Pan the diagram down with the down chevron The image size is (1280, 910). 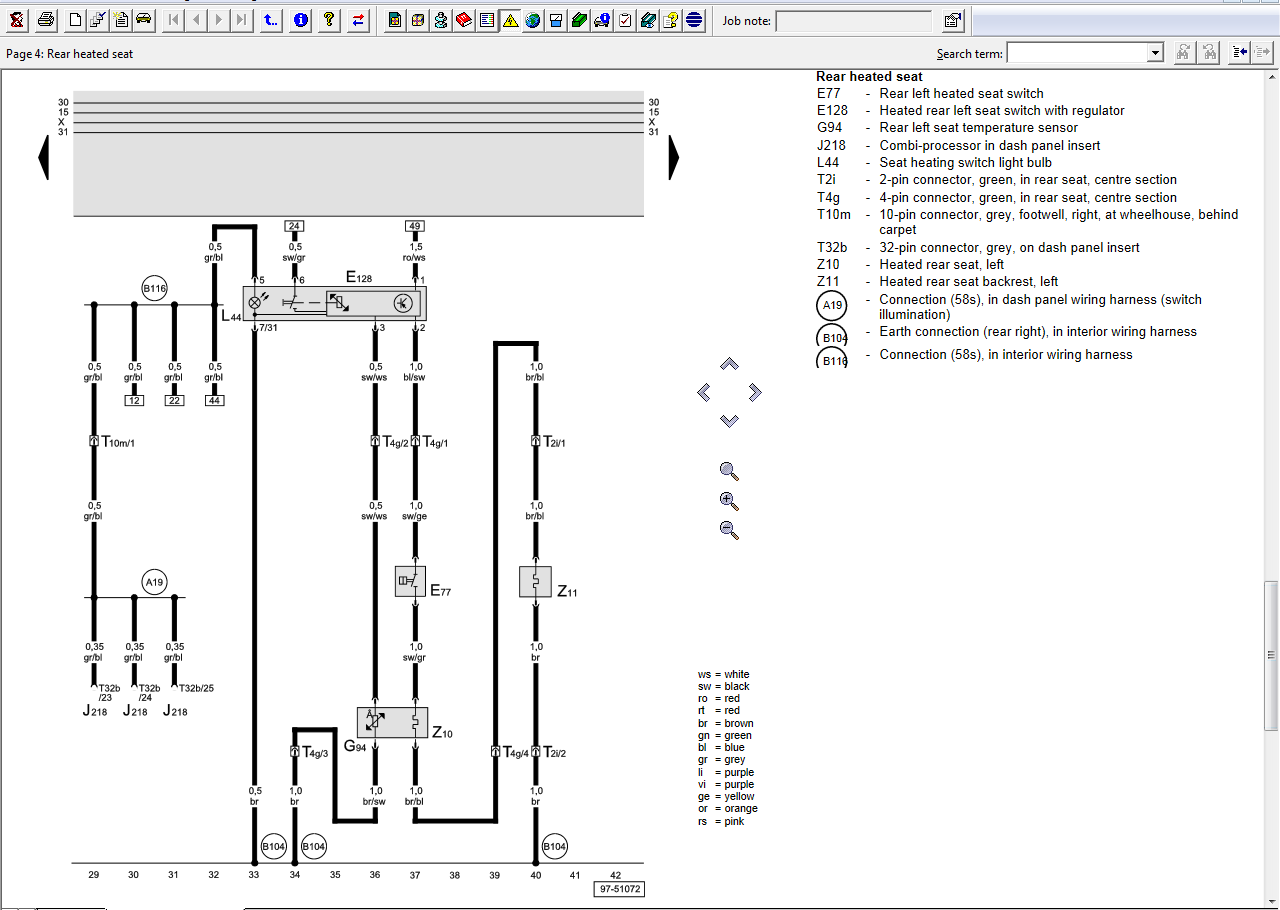click(x=729, y=421)
